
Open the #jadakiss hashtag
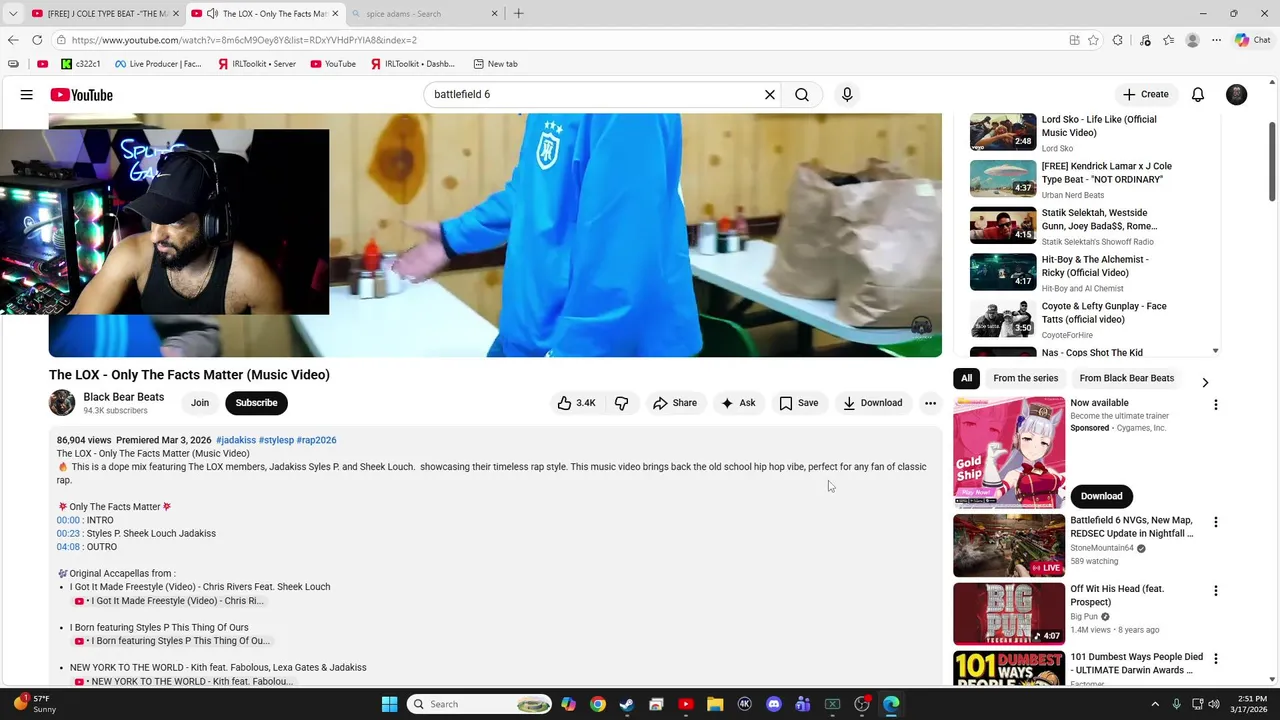coord(236,440)
